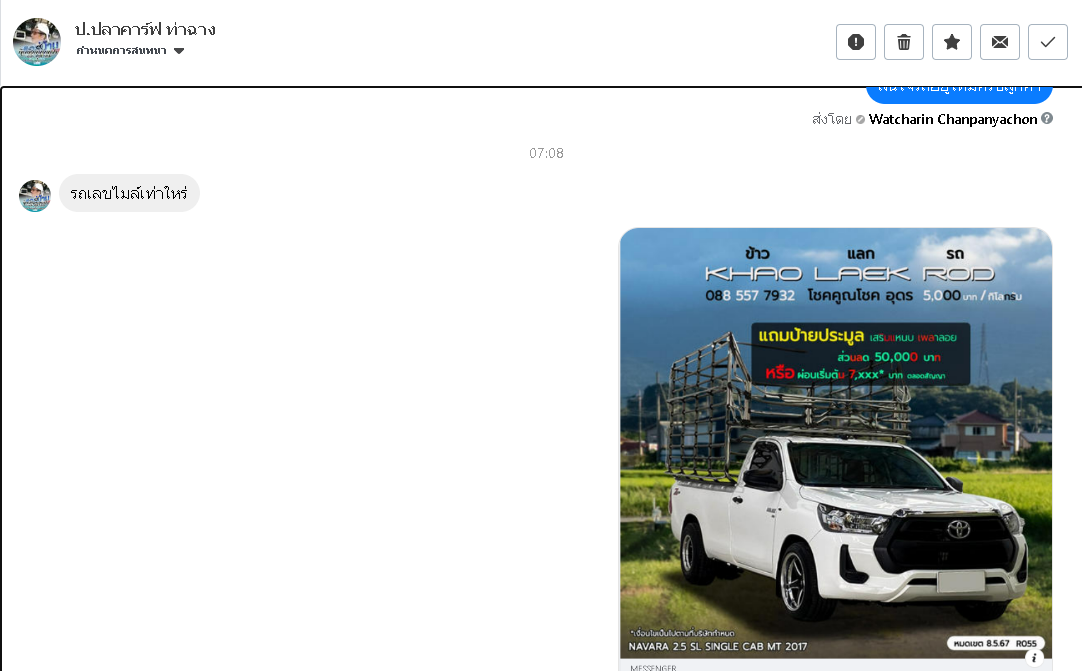This screenshot has width=1082, height=671.
Task: Click the verified badge next to ส่งโดย
Action: pyautogui.click(x=860, y=119)
